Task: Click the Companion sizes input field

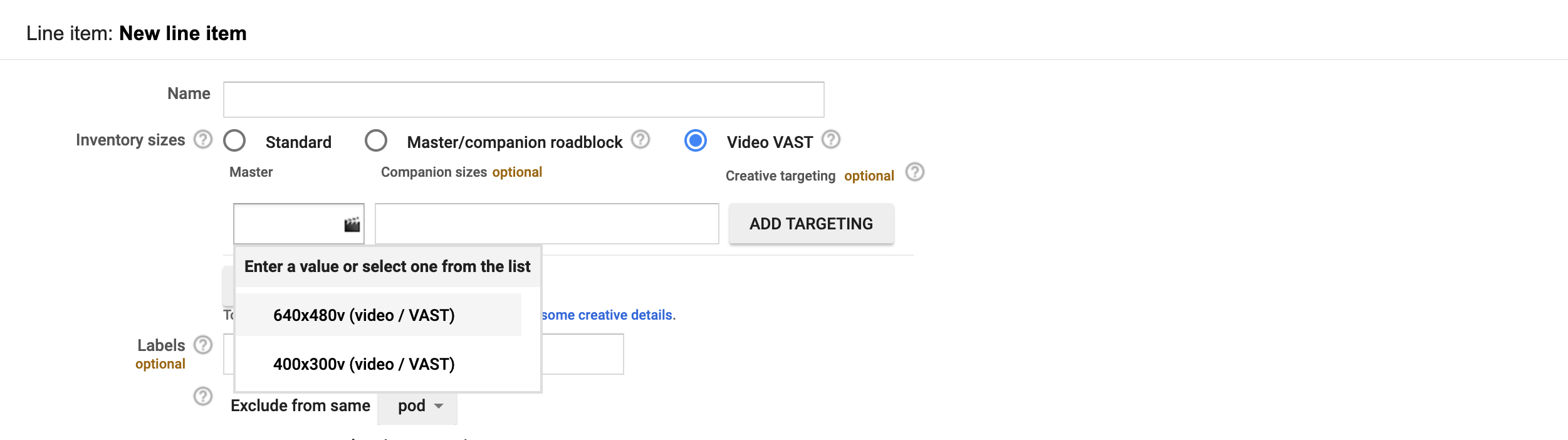Action: [545, 224]
